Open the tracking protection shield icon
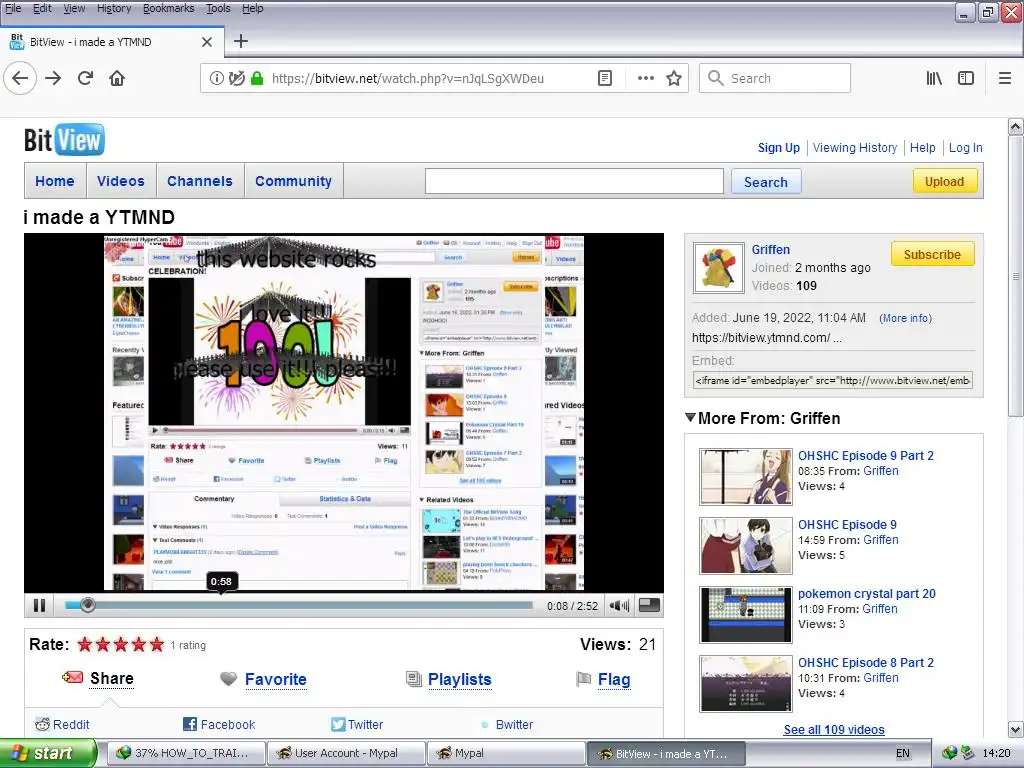Image resolution: width=1024 pixels, height=768 pixels. [236, 78]
